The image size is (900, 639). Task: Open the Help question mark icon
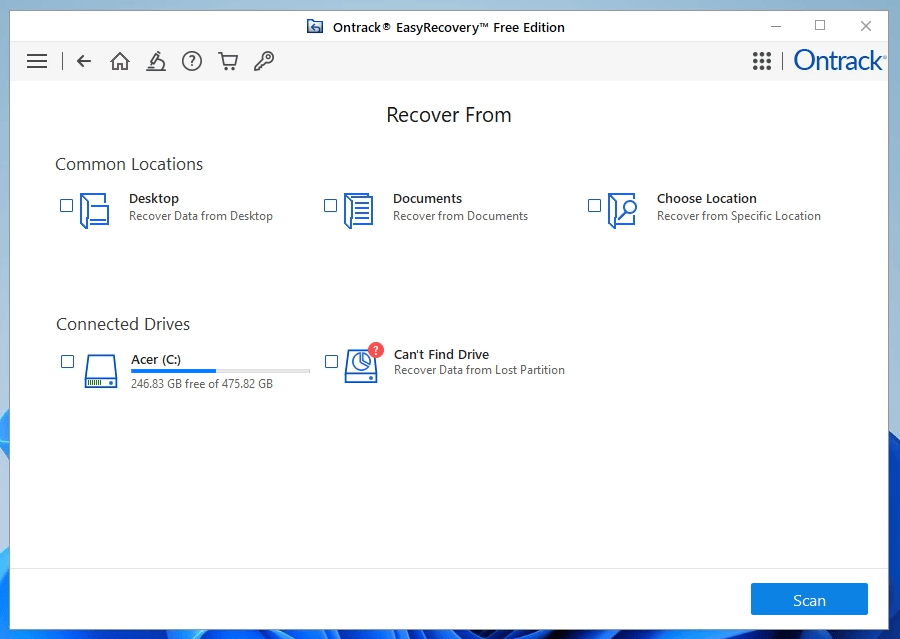coord(192,61)
